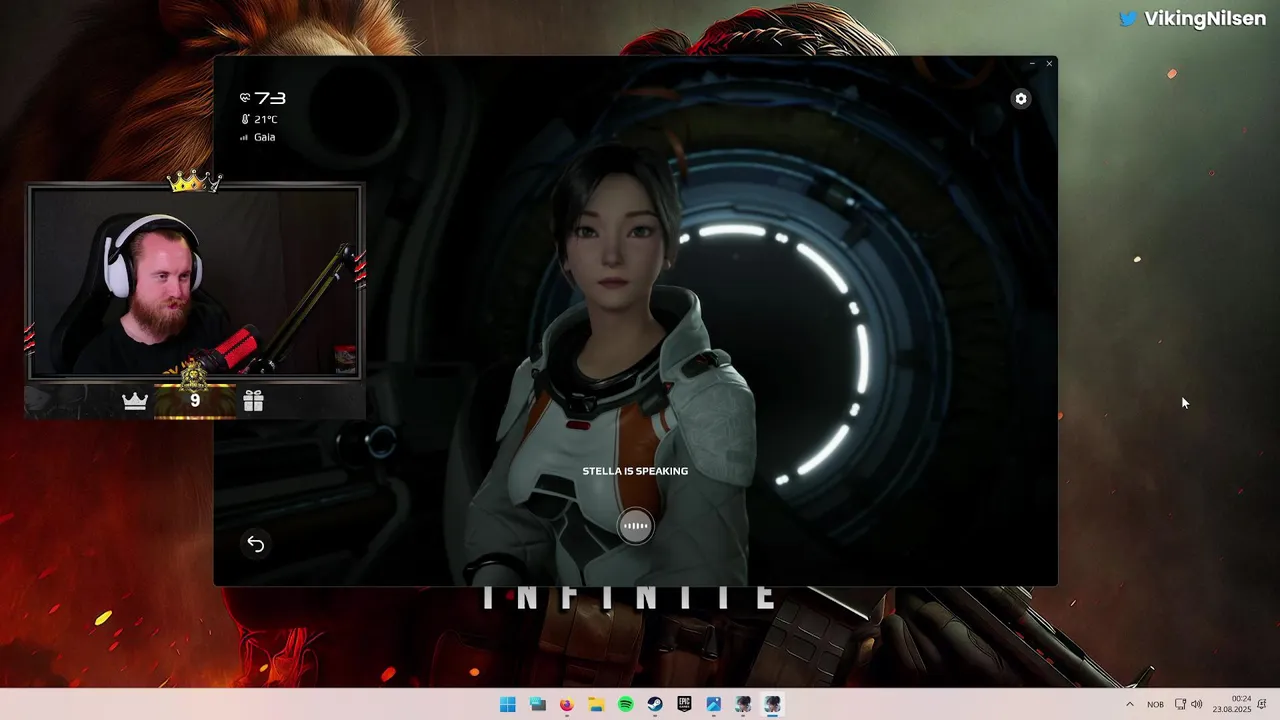Click the 21°C temperature reading
Viewport: 1280px width, 720px height.
(x=259, y=119)
